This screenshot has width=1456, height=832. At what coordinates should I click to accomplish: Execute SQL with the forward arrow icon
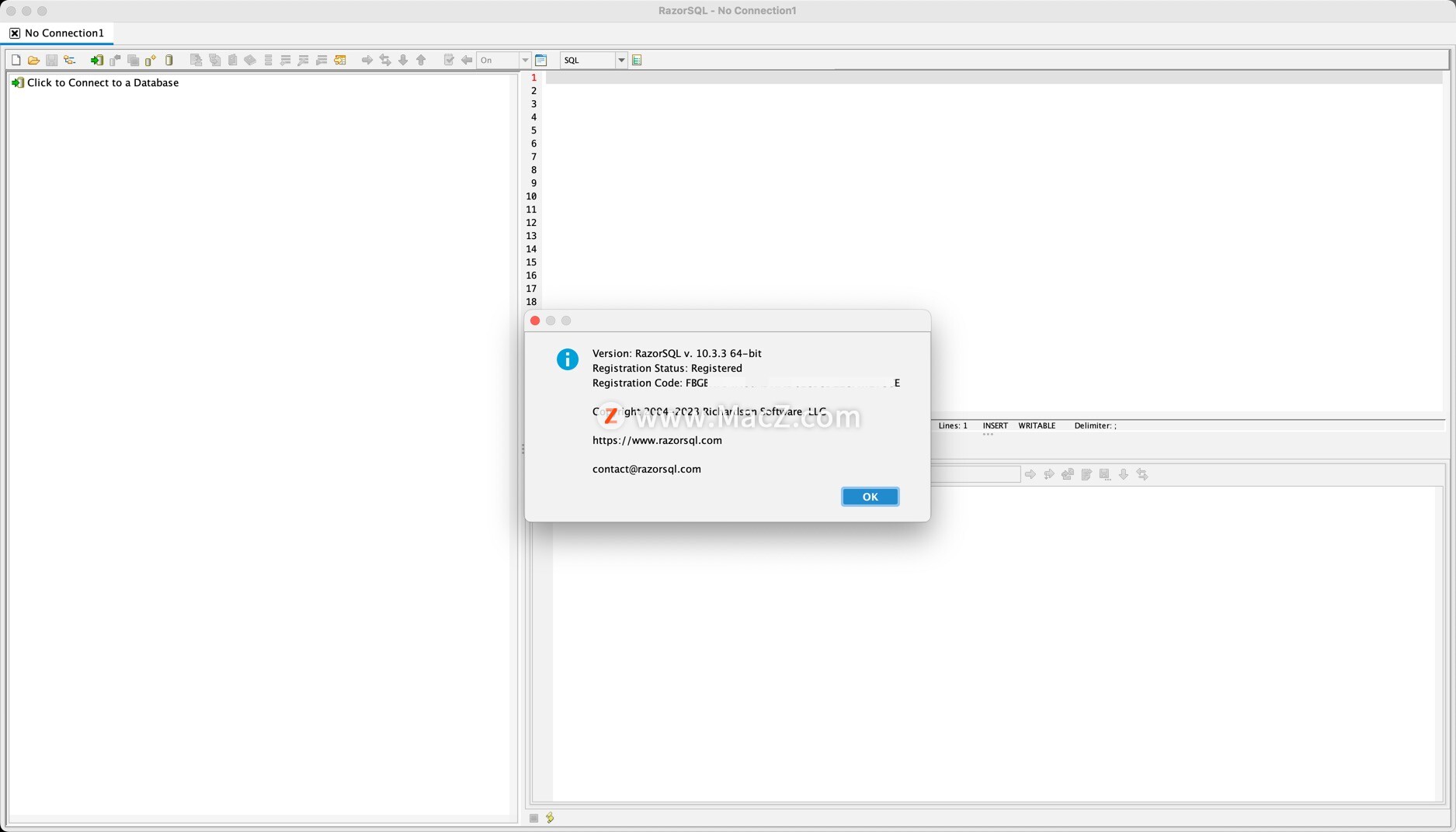pyautogui.click(x=367, y=60)
